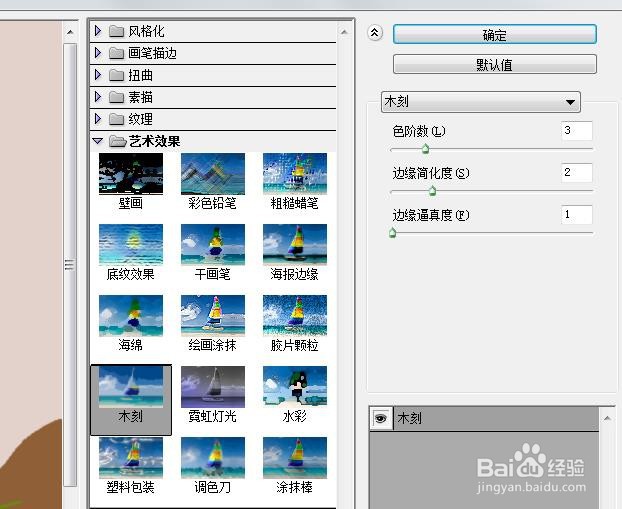Select the 海报边缘 filter thumbnail

[295, 245]
